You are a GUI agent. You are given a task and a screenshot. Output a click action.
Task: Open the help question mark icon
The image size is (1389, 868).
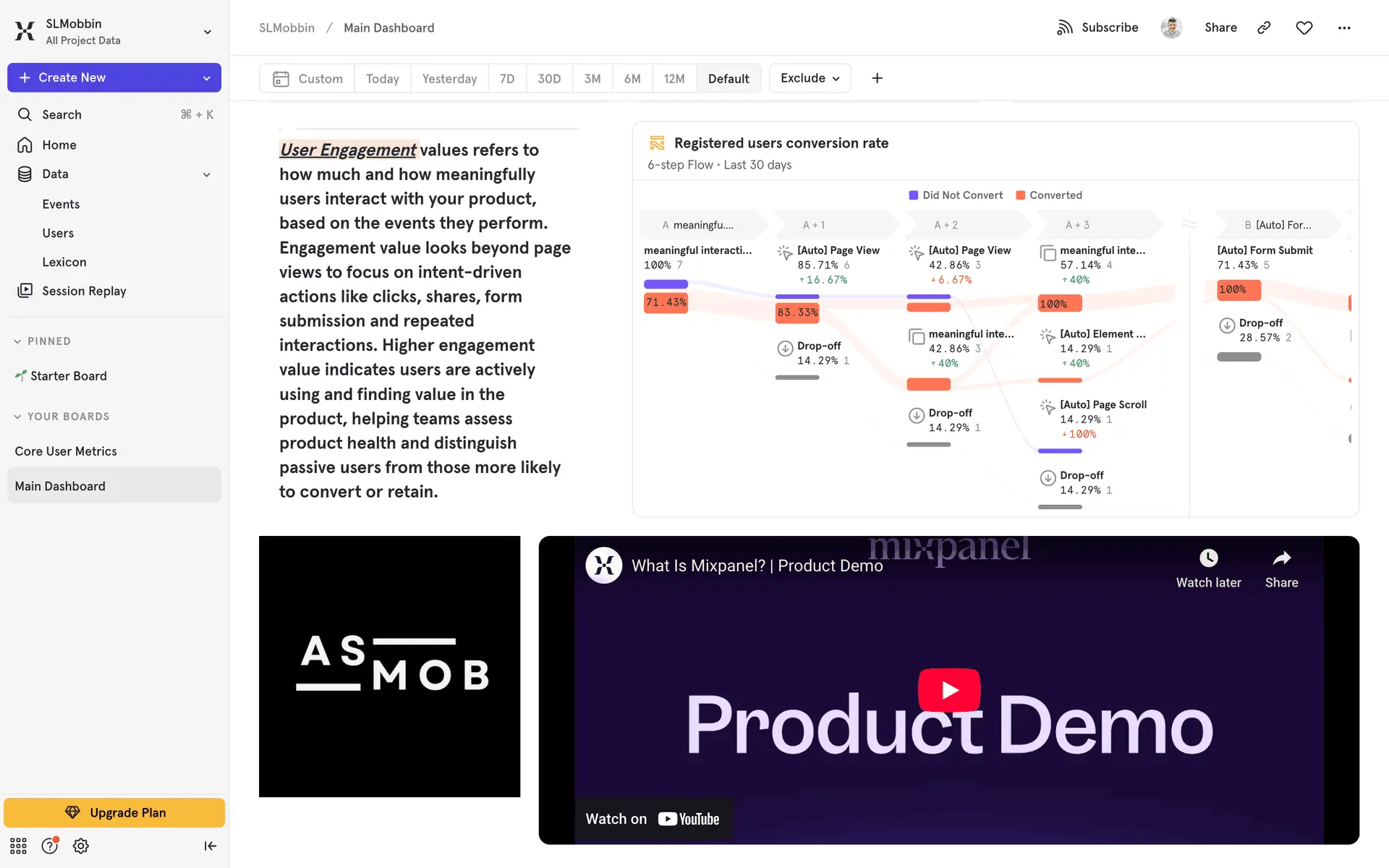[x=49, y=846]
